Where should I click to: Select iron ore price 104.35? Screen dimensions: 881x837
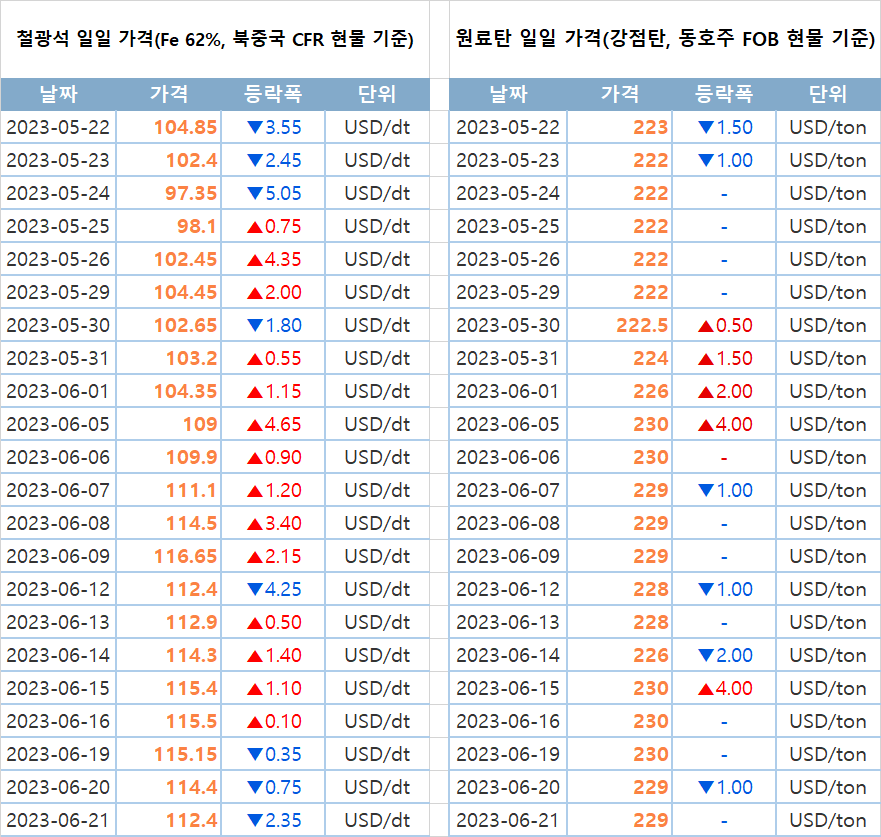(186, 392)
